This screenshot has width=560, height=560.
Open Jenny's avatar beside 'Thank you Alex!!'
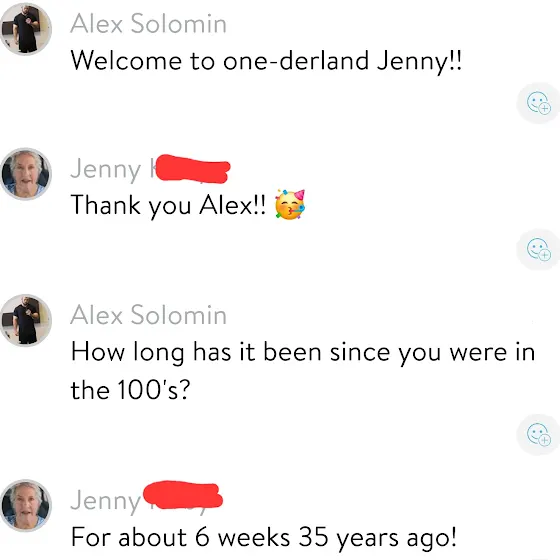click(25, 174)
